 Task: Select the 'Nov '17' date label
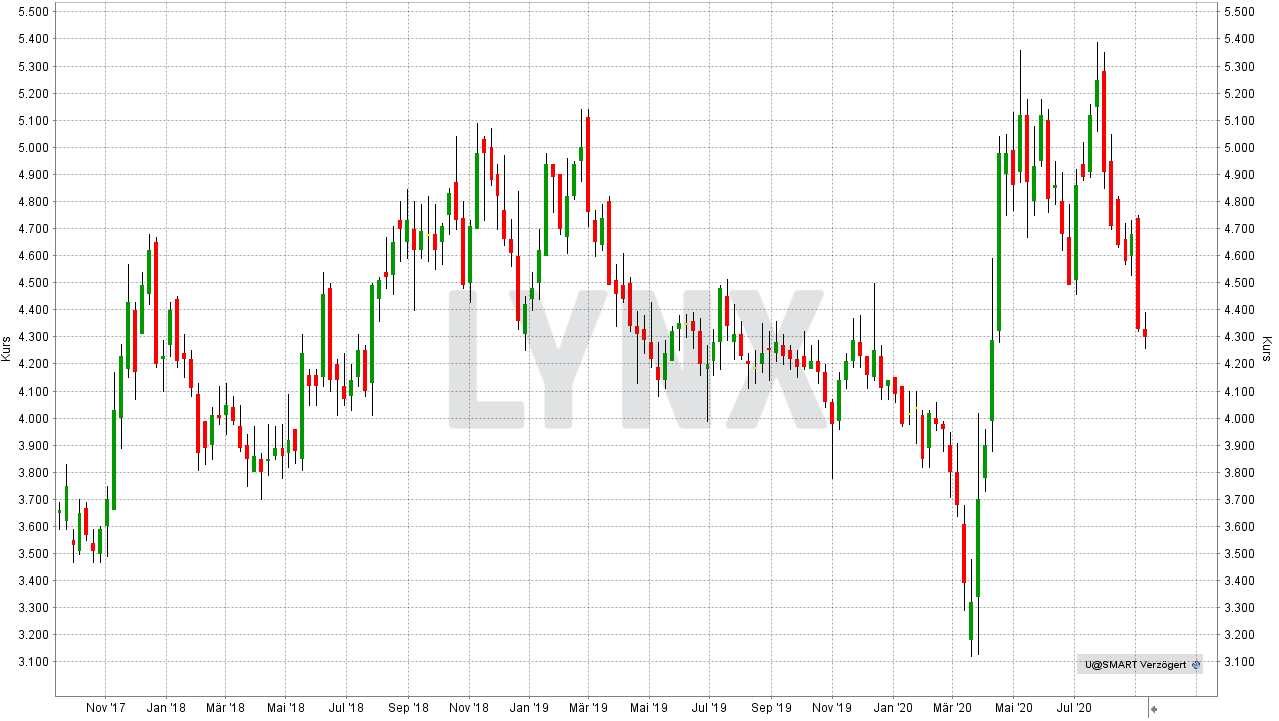[105, 708]
